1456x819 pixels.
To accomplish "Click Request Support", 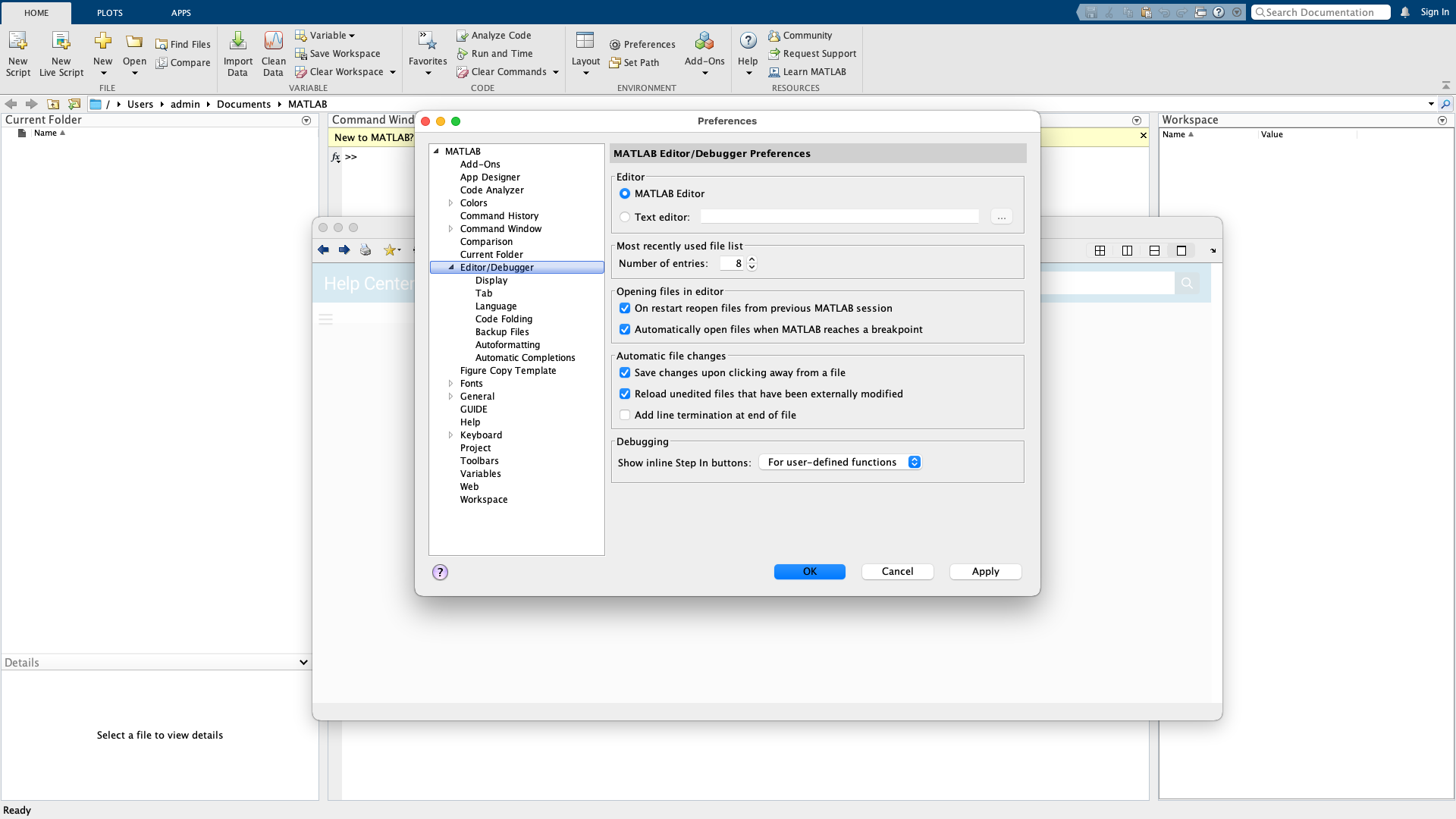I will [x=812, y=54].
